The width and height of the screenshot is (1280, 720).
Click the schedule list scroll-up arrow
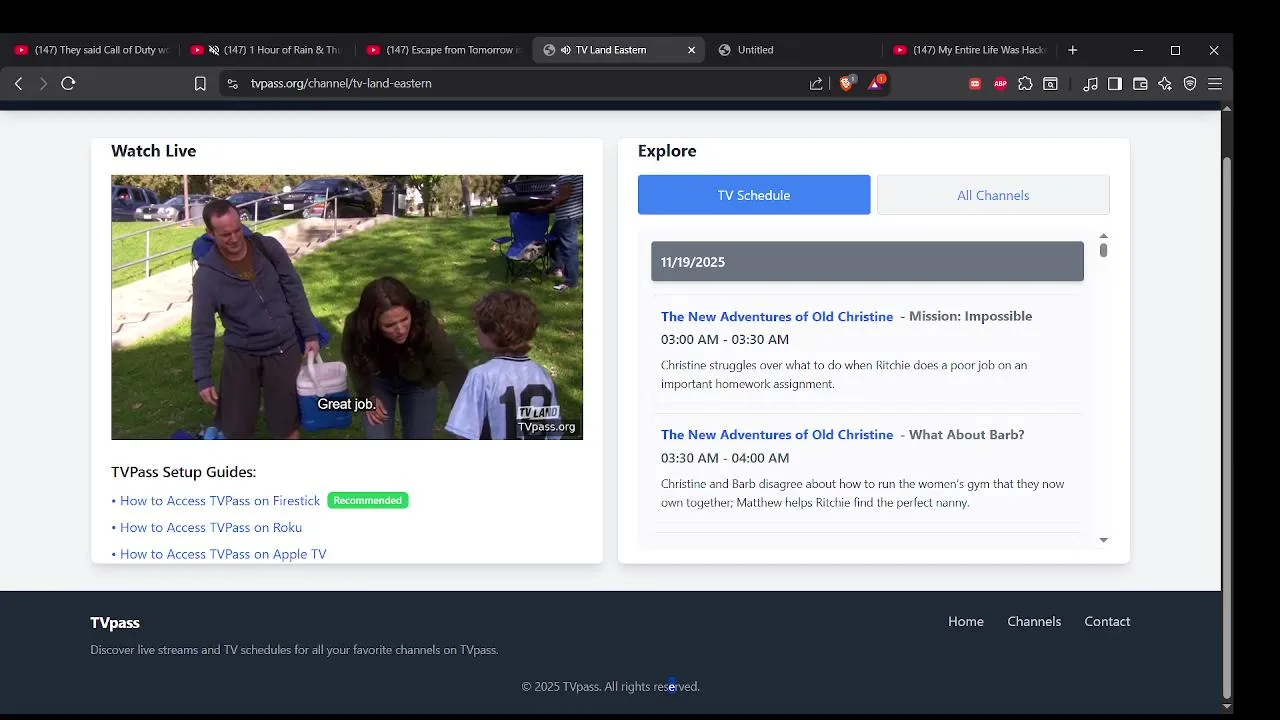pos(1103,236)
